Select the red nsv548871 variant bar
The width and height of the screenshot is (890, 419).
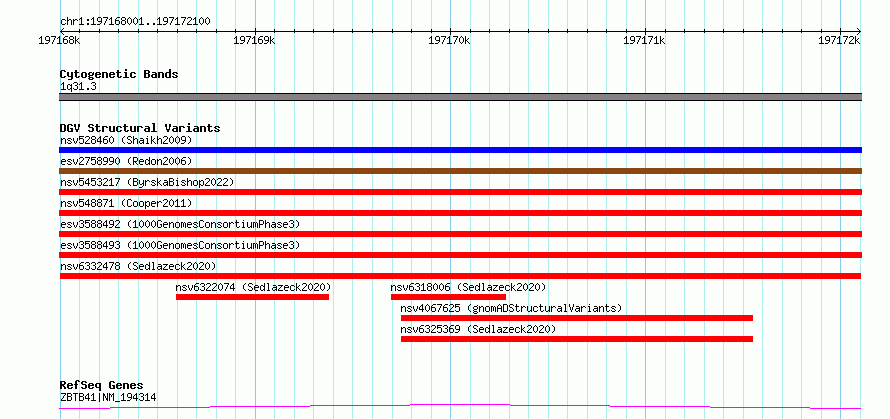click(x=460, y=213)
